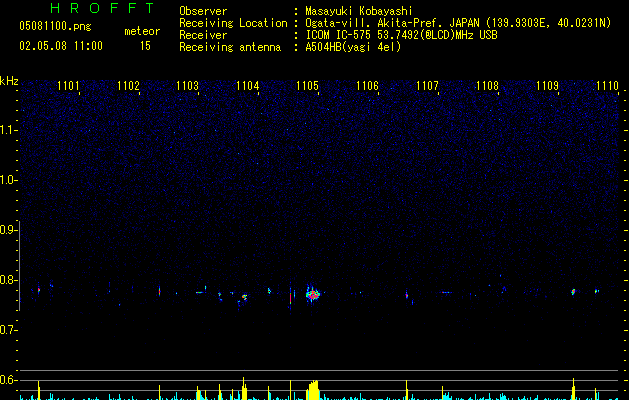Click the 'Observer' field label
Screen dimensions: 629x400
[203, 11]
